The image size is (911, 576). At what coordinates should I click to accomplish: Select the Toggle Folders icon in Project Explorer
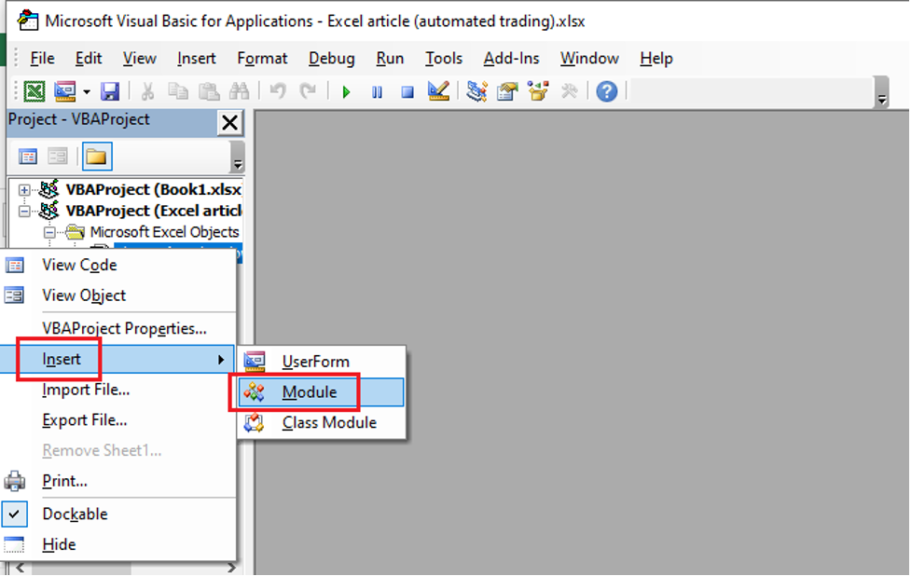pyautogui.click(x=96, y=157)
